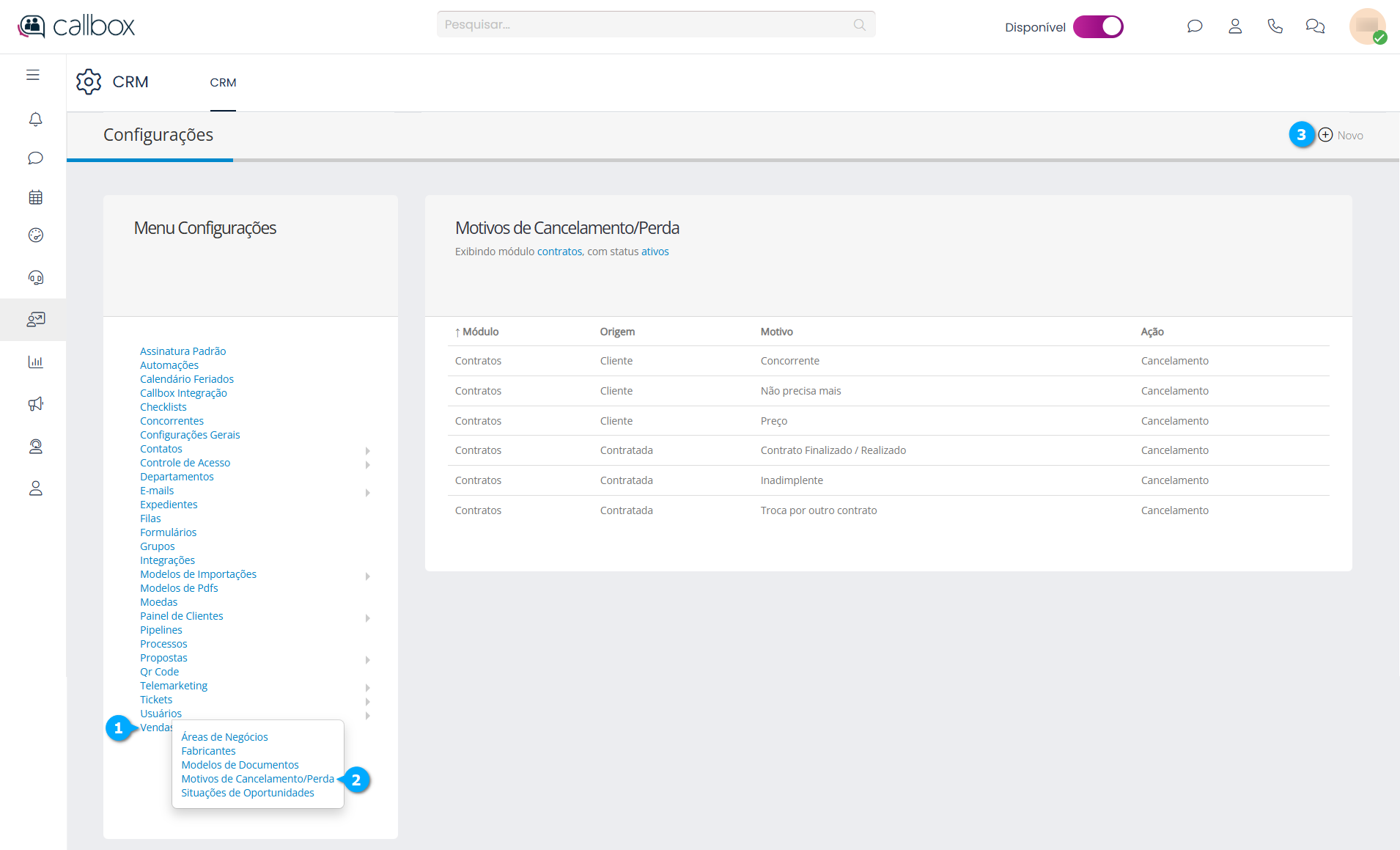The image size is (1400, 850).
Task: Sort table by Módulo column header
Action: click(479, 331)
